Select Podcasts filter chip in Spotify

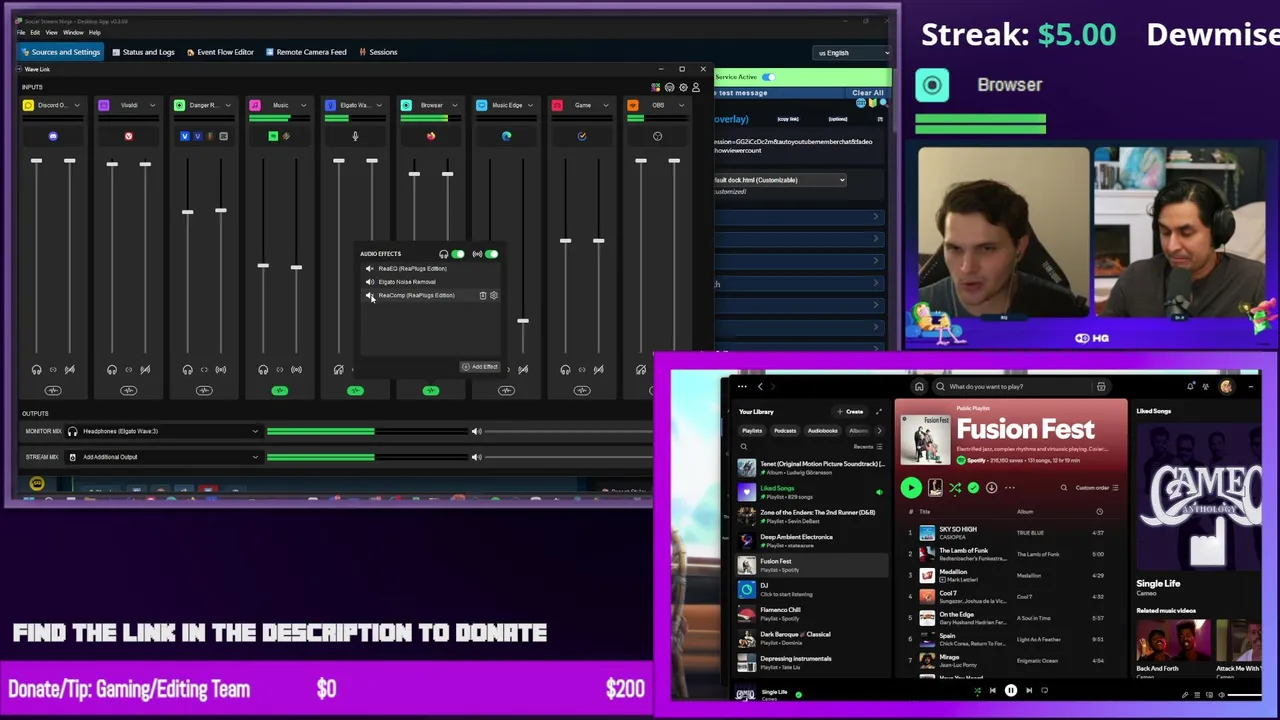tap(785, 431)
